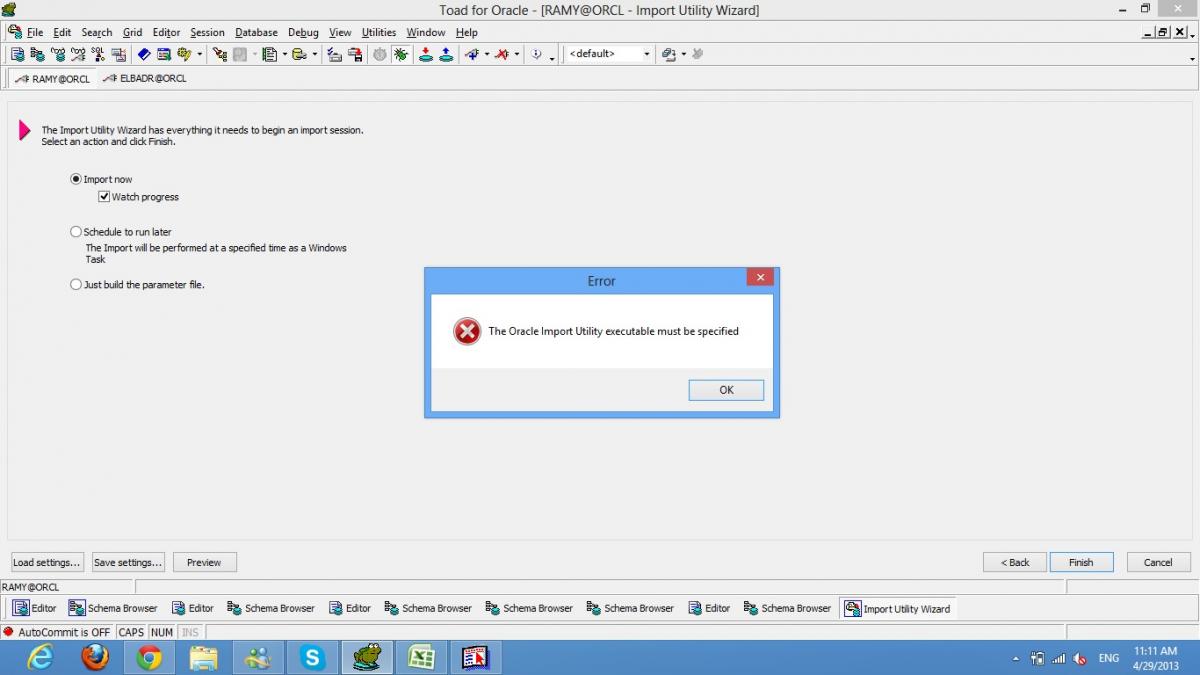1200x675 pixels.
Task: Click the green bug debug icon
Action: point(400,54)
